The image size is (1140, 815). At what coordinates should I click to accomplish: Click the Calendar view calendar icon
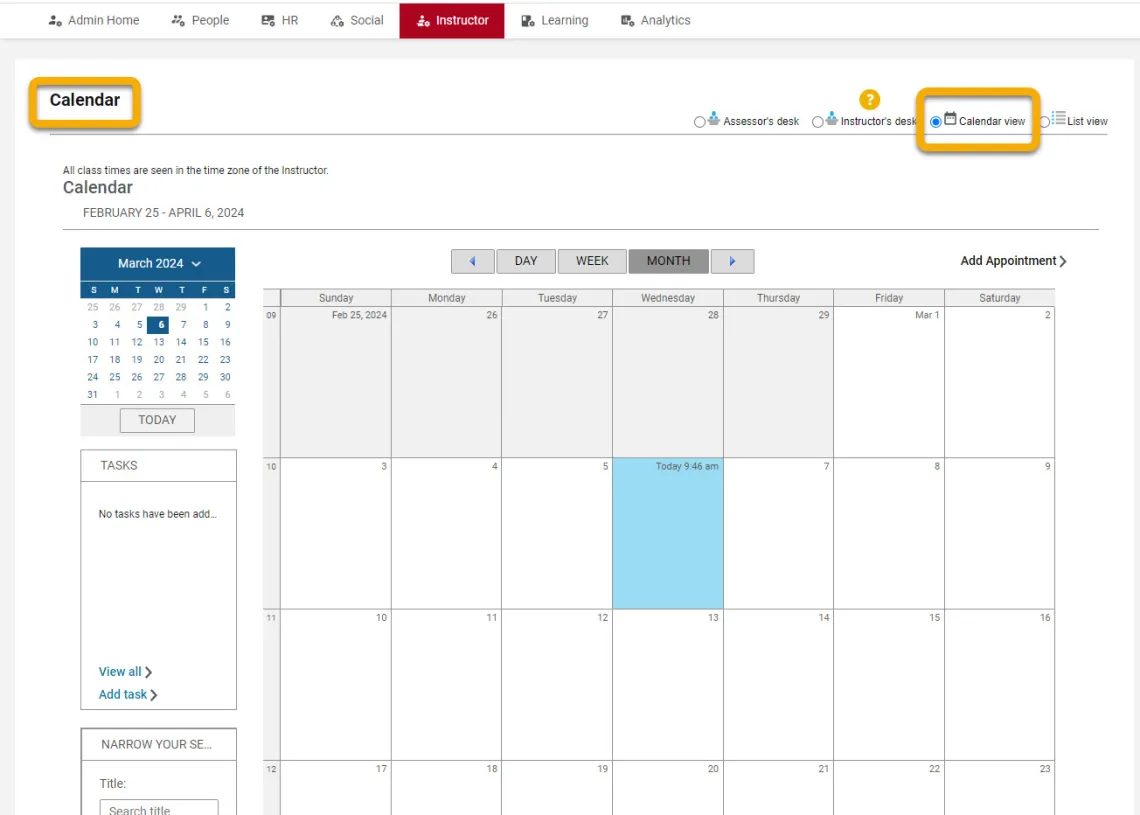[x=950, y=118]
